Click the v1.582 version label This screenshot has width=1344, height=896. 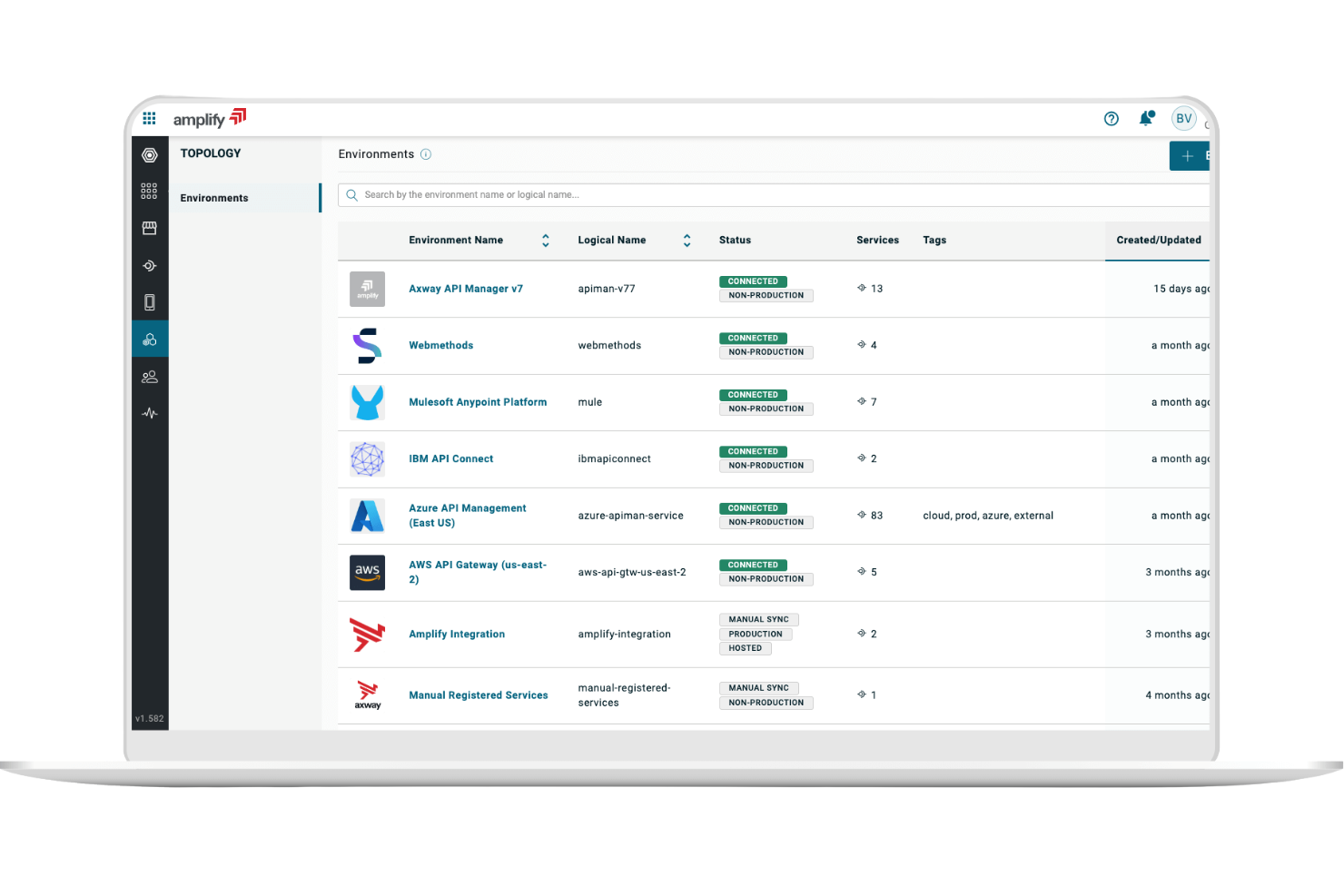point(150,719)
